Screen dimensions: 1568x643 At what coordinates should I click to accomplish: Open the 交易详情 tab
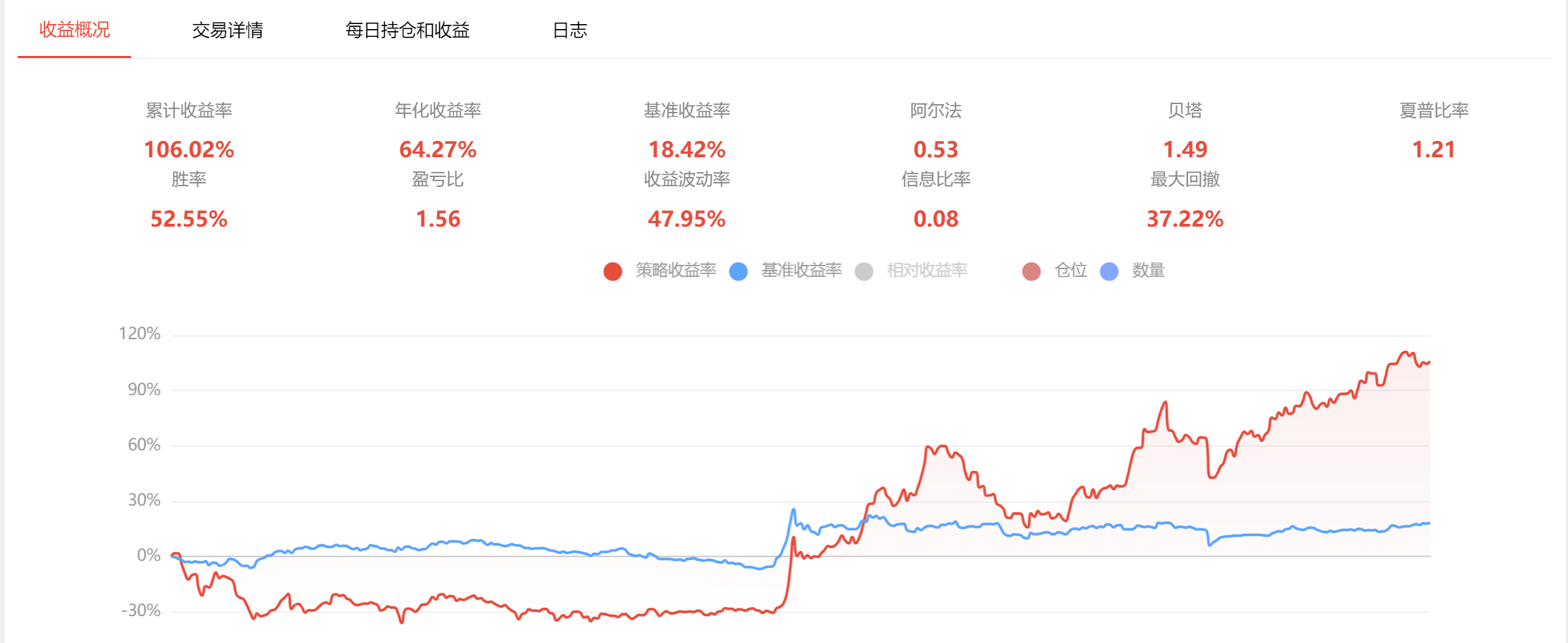(x=227, y=30)
